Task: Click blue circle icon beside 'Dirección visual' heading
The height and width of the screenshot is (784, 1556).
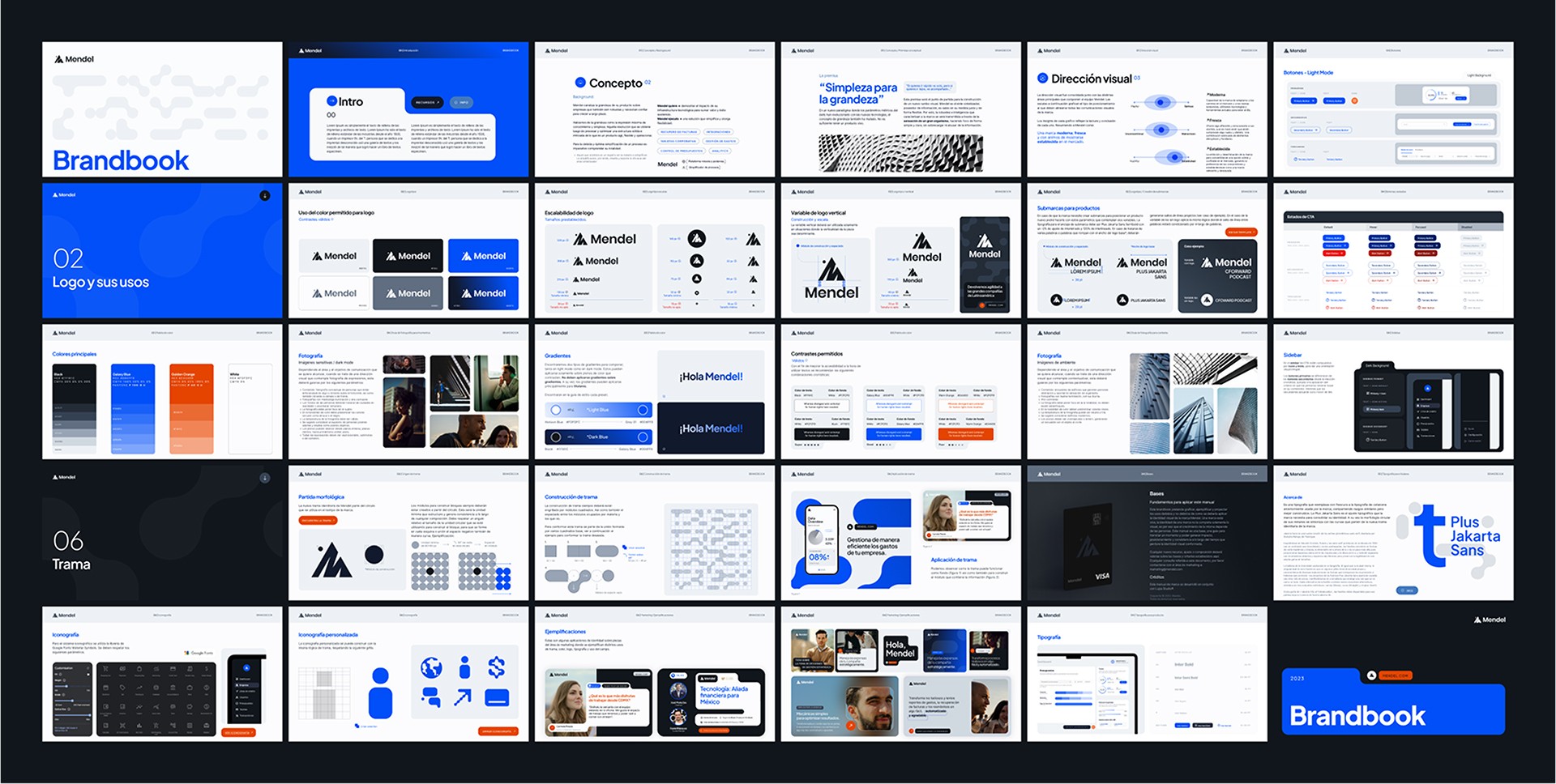Action: pos(1043,79)
